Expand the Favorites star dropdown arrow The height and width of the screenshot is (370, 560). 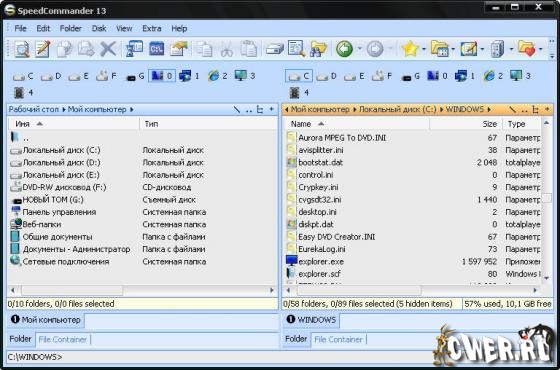point(424,49)
